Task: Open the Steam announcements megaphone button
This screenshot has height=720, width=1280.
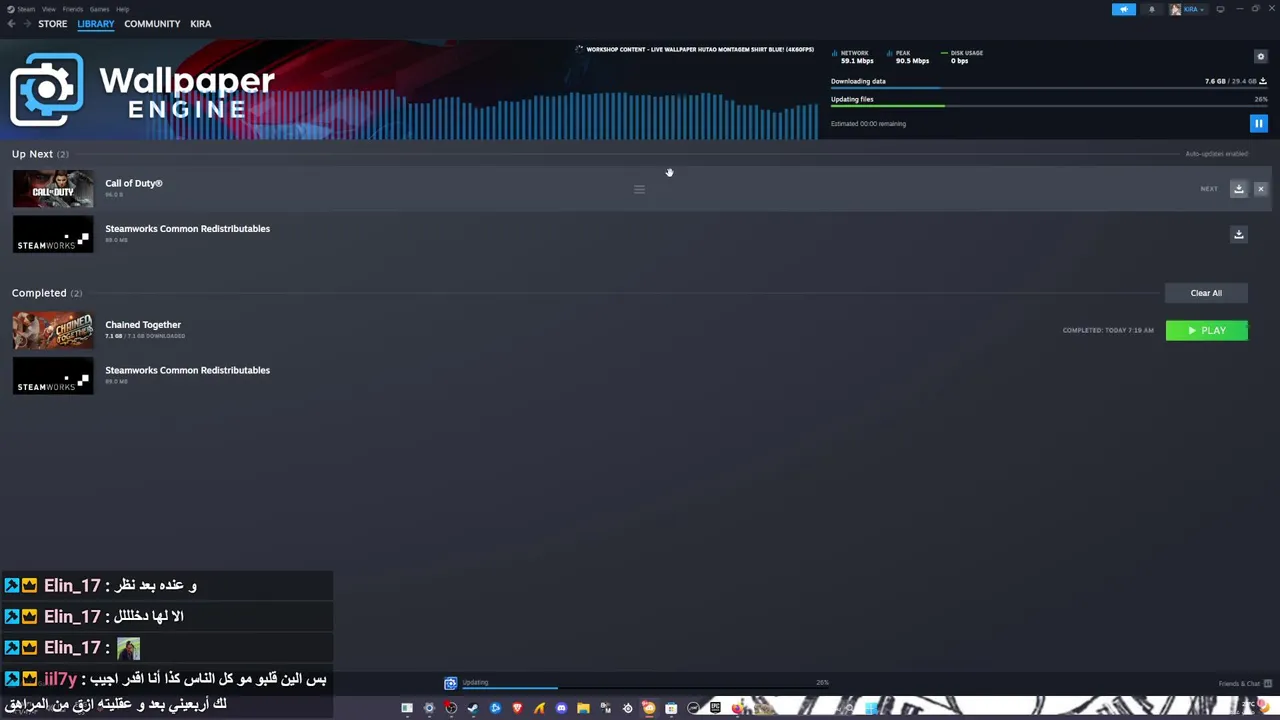Action: (1124, 9)
